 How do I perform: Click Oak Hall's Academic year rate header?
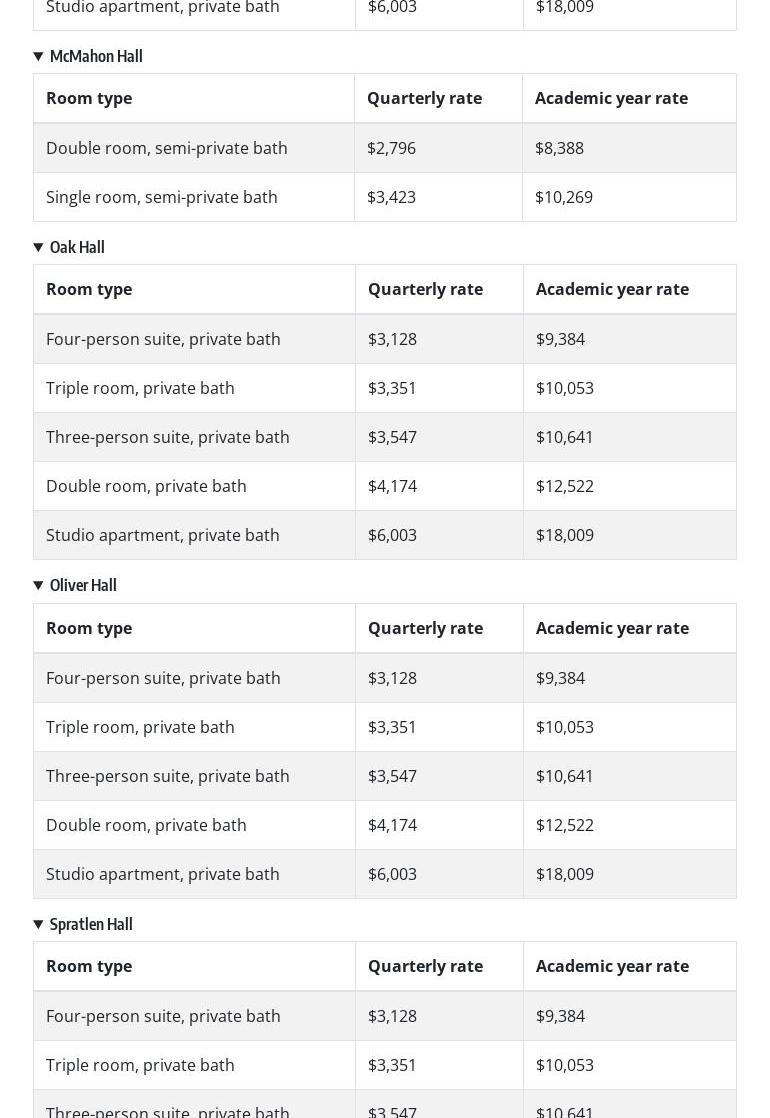[x=612, y=289]
